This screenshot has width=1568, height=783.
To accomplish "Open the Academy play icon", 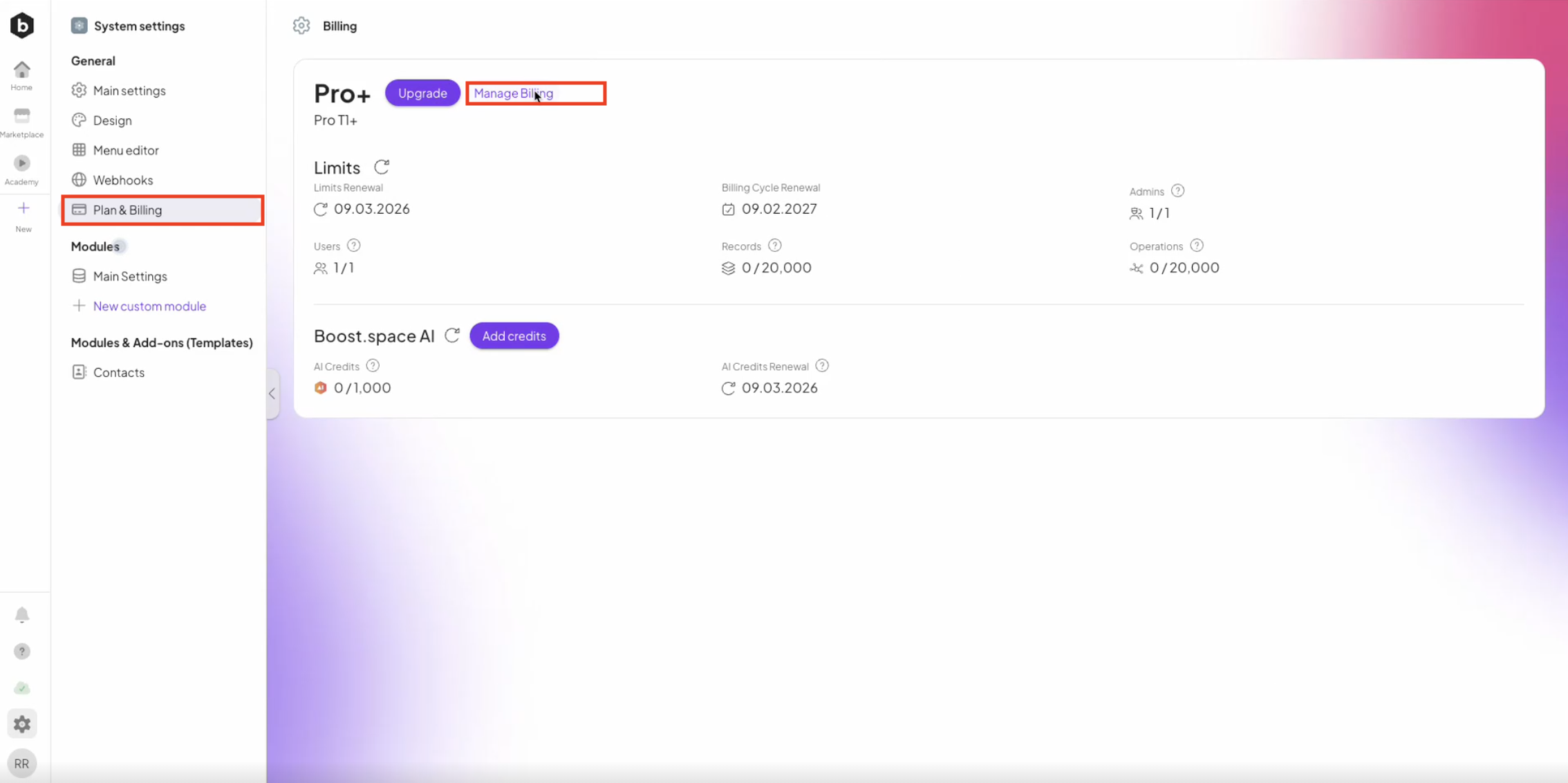I will pos(22,163).
